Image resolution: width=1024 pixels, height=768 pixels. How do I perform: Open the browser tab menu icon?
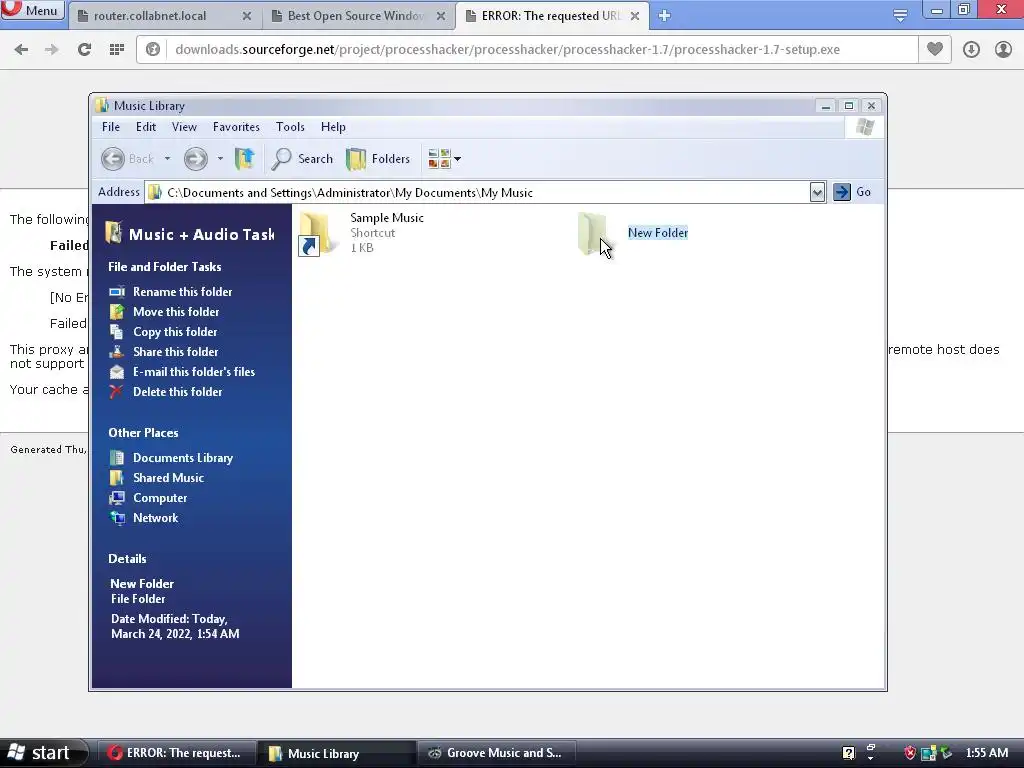click(x=901, y=16)
